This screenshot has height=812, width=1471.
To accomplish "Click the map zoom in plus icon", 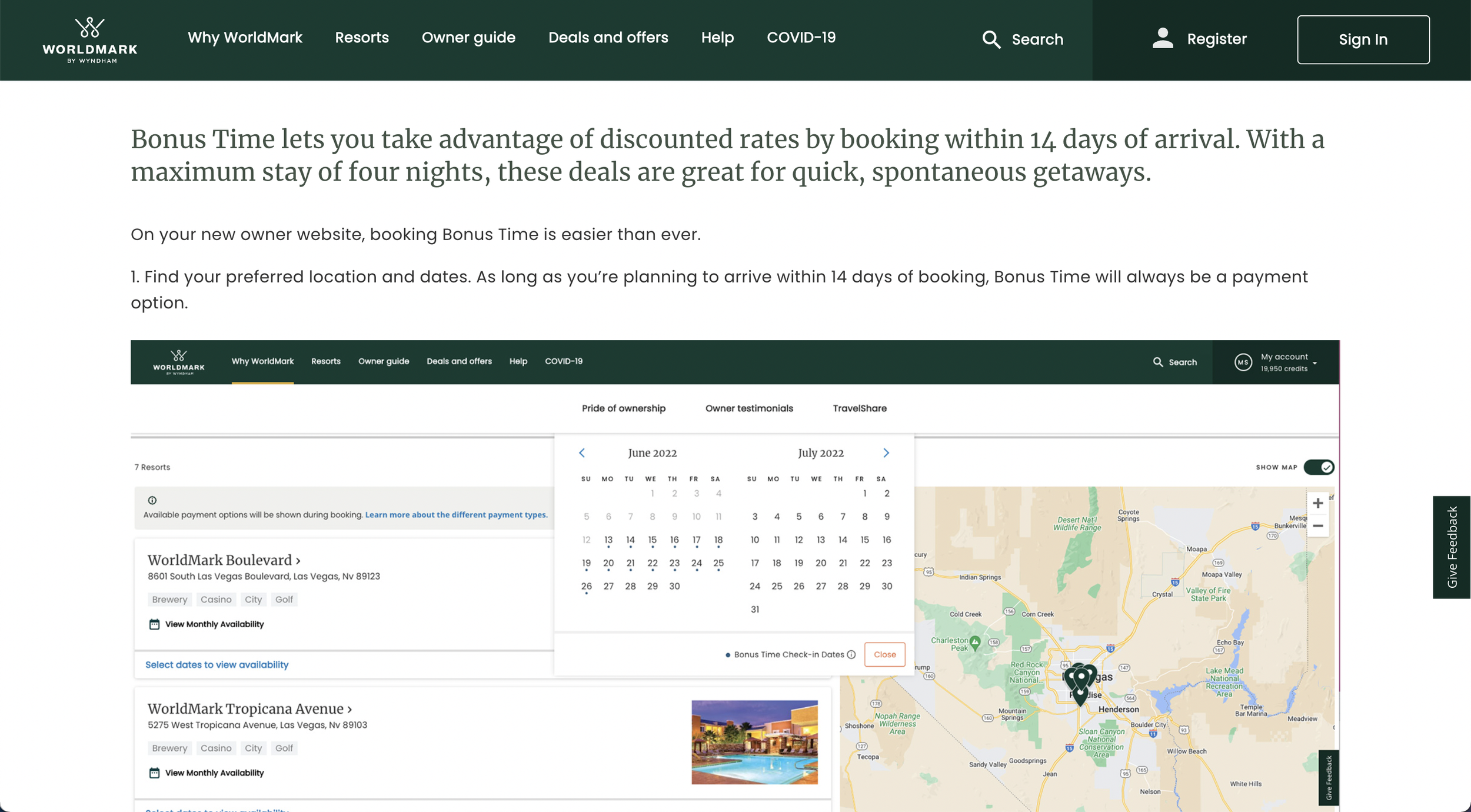I will (x=1318, y=503).
